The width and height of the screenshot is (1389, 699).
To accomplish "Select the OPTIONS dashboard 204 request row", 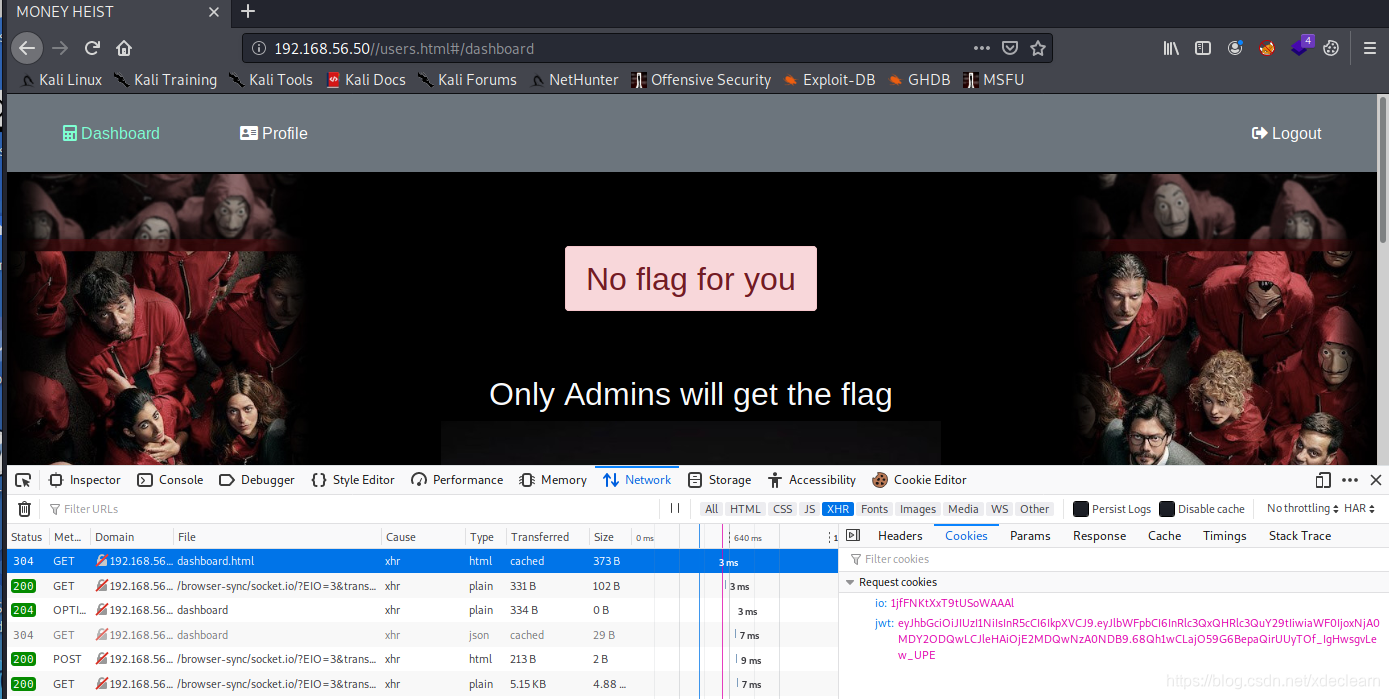I will click(422, 610).
